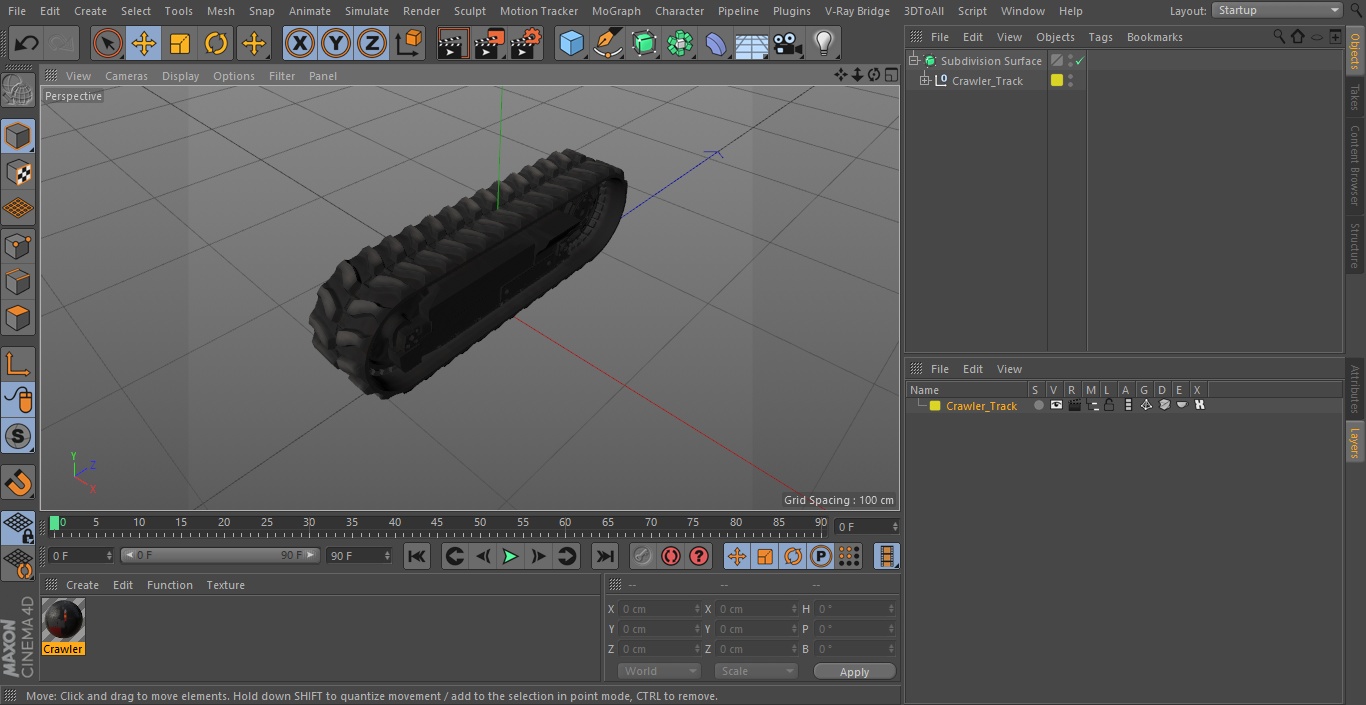Click the Bend deformer icon

coord(716,43)
